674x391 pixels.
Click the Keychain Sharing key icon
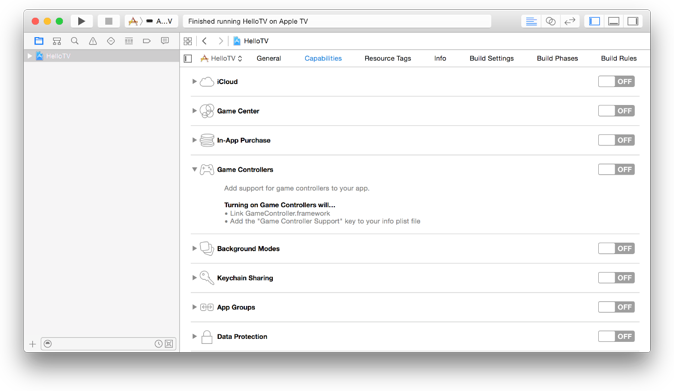tap(207, 278)
